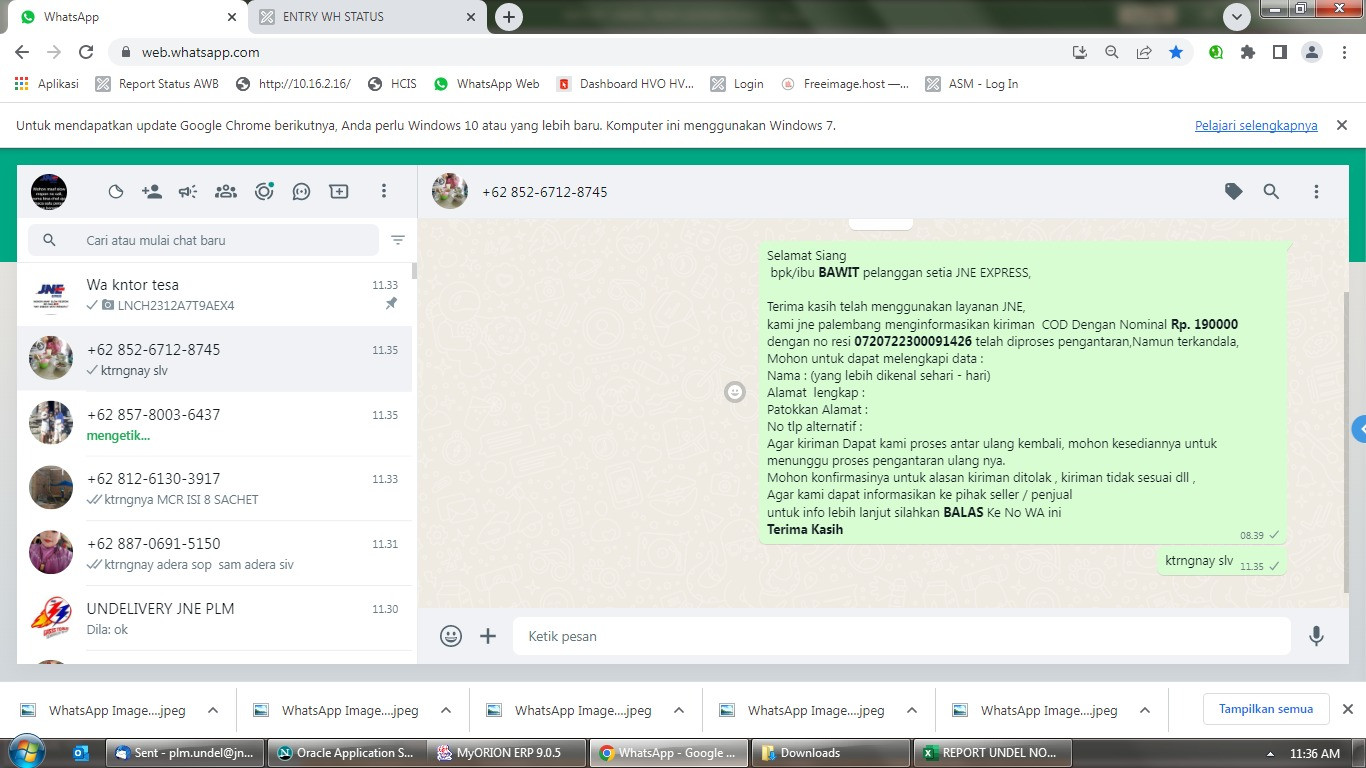Open the Report Status AWB bookmark
The image size is (1366, 768).
pyautogui.click(x=157, y=84)
